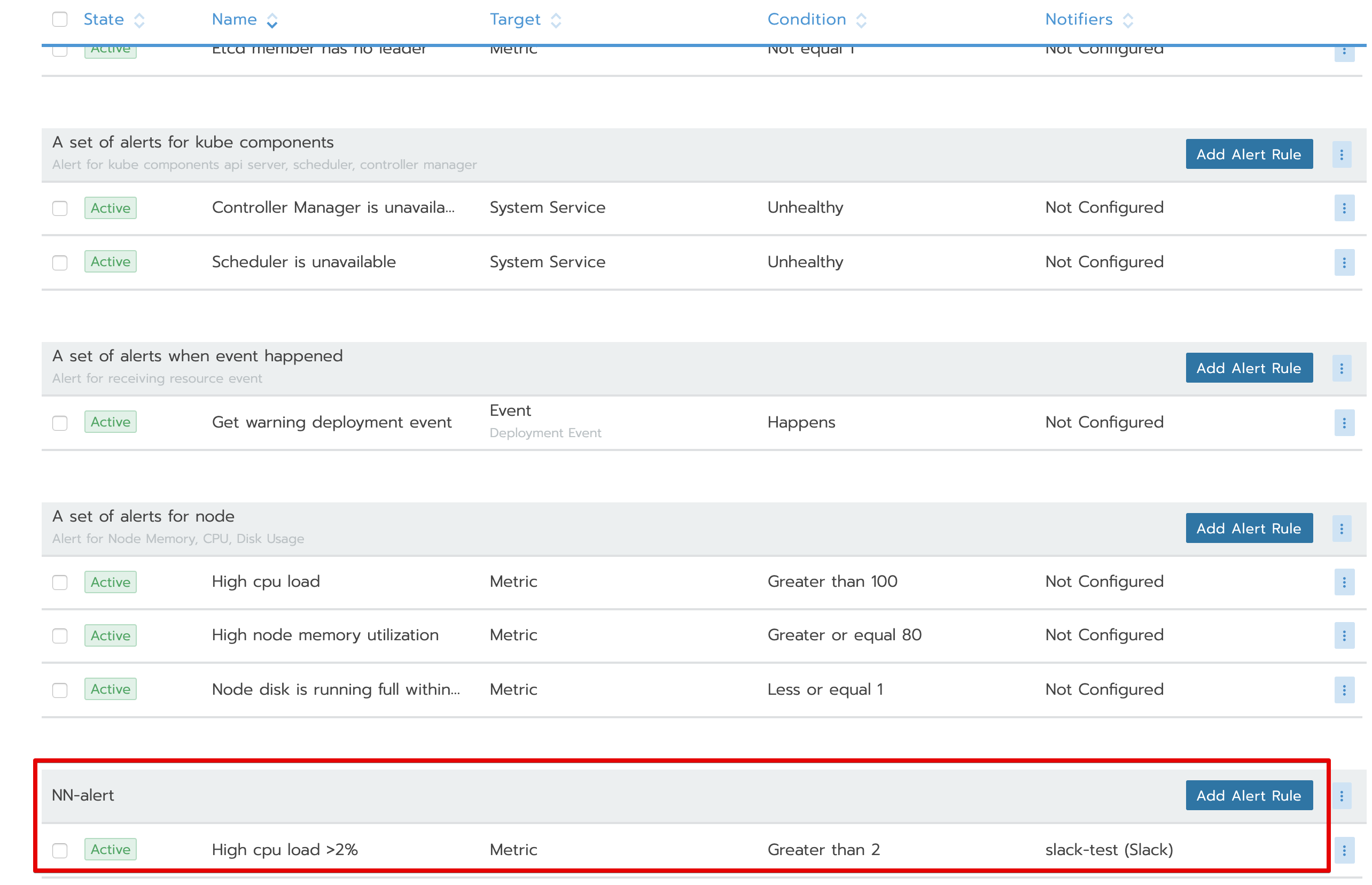Open kebab menu for Controller Manager row

pos(1343,208)
